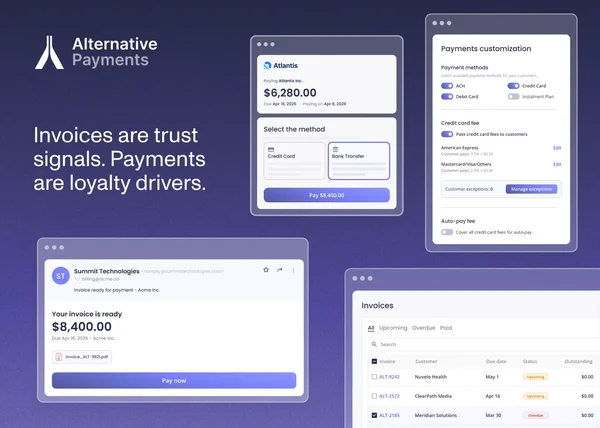Edit the Mastercard/Visa/Others fee
The width and height of the screenshot is (600, 428).
tap(557, 164)
